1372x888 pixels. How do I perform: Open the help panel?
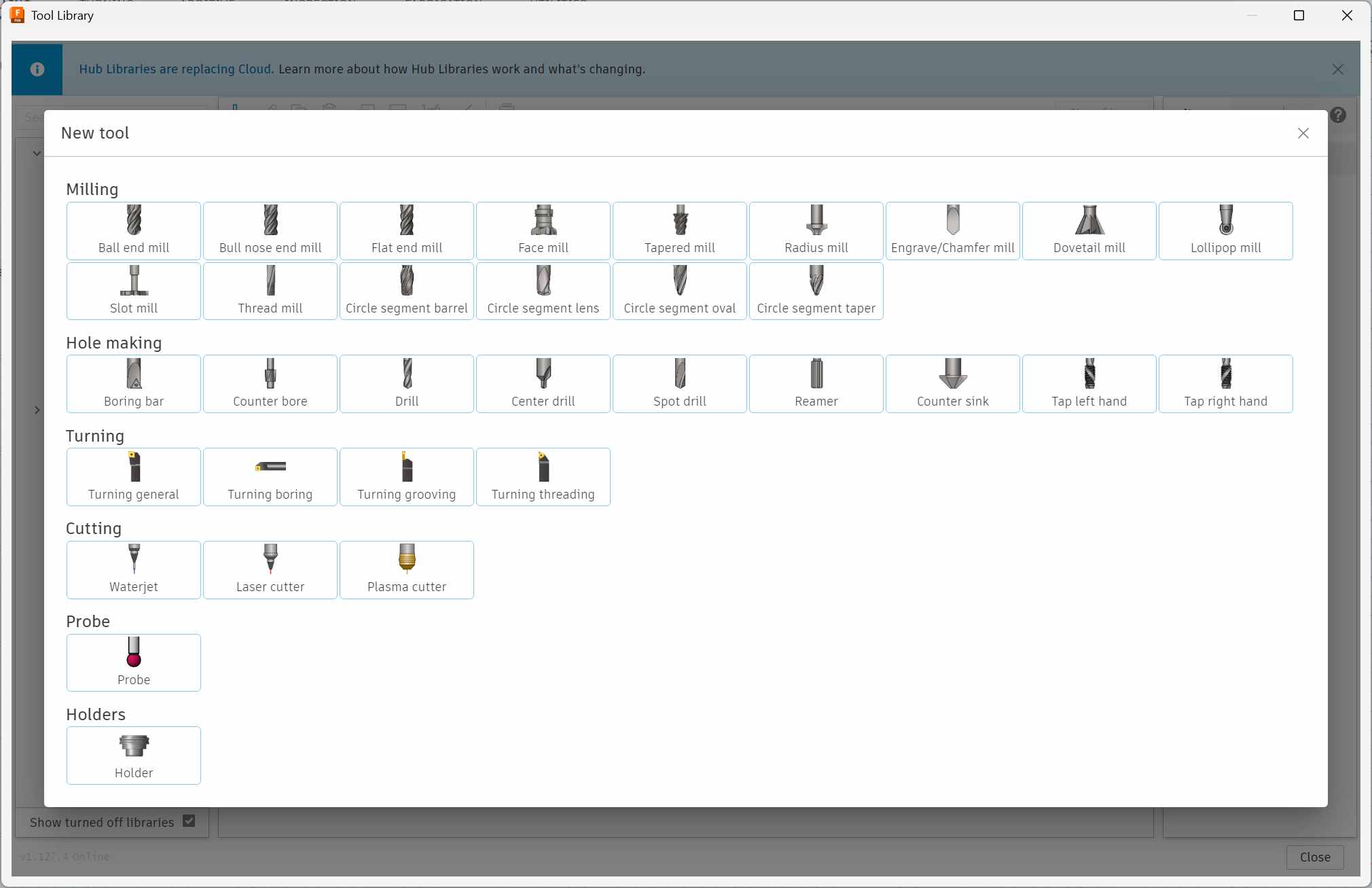[1338, 115]
